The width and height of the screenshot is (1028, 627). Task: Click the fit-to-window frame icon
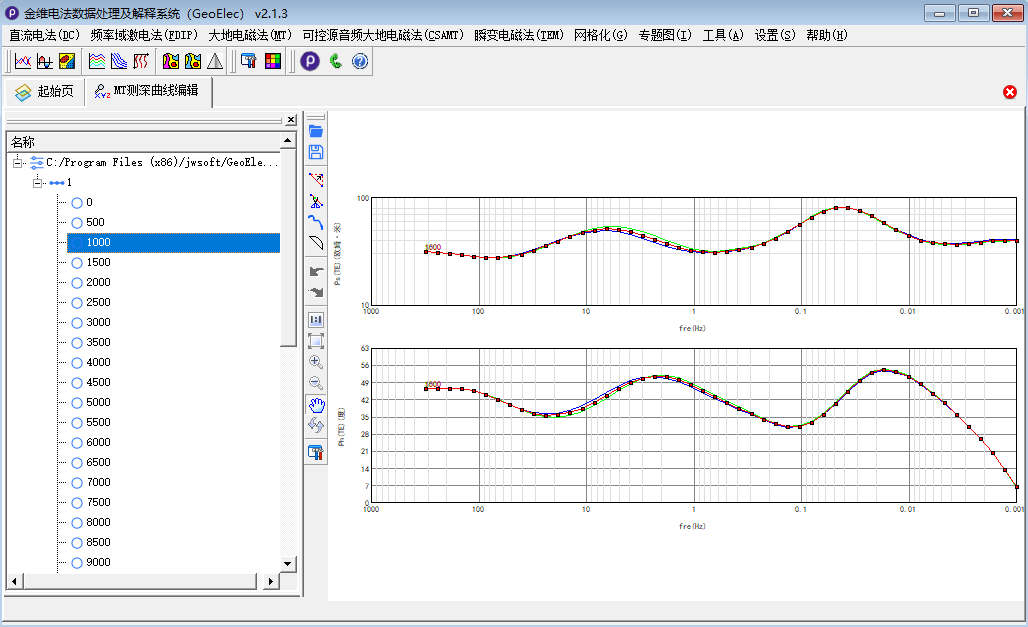pos(316,341)
